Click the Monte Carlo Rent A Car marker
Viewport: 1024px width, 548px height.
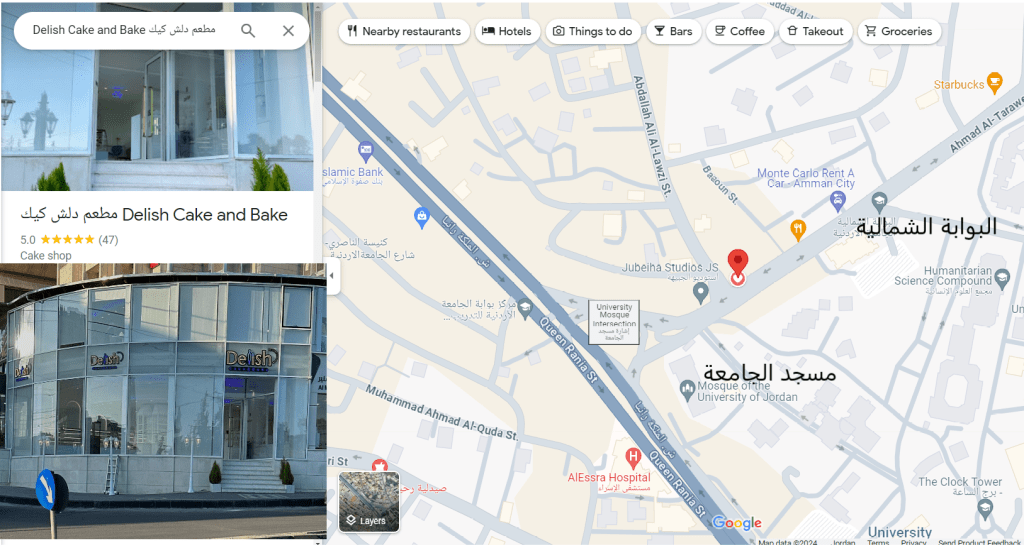(837, 201)
